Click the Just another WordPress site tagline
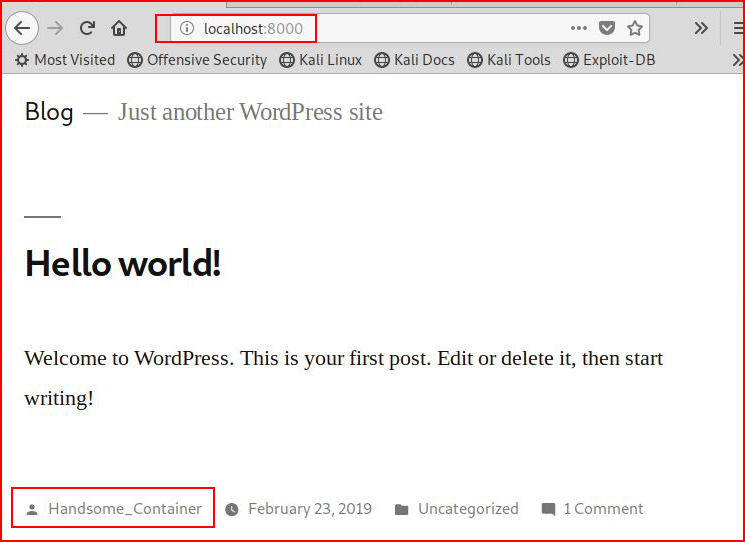This screenshot has height=542, width=745. click(x=250, y=112)
